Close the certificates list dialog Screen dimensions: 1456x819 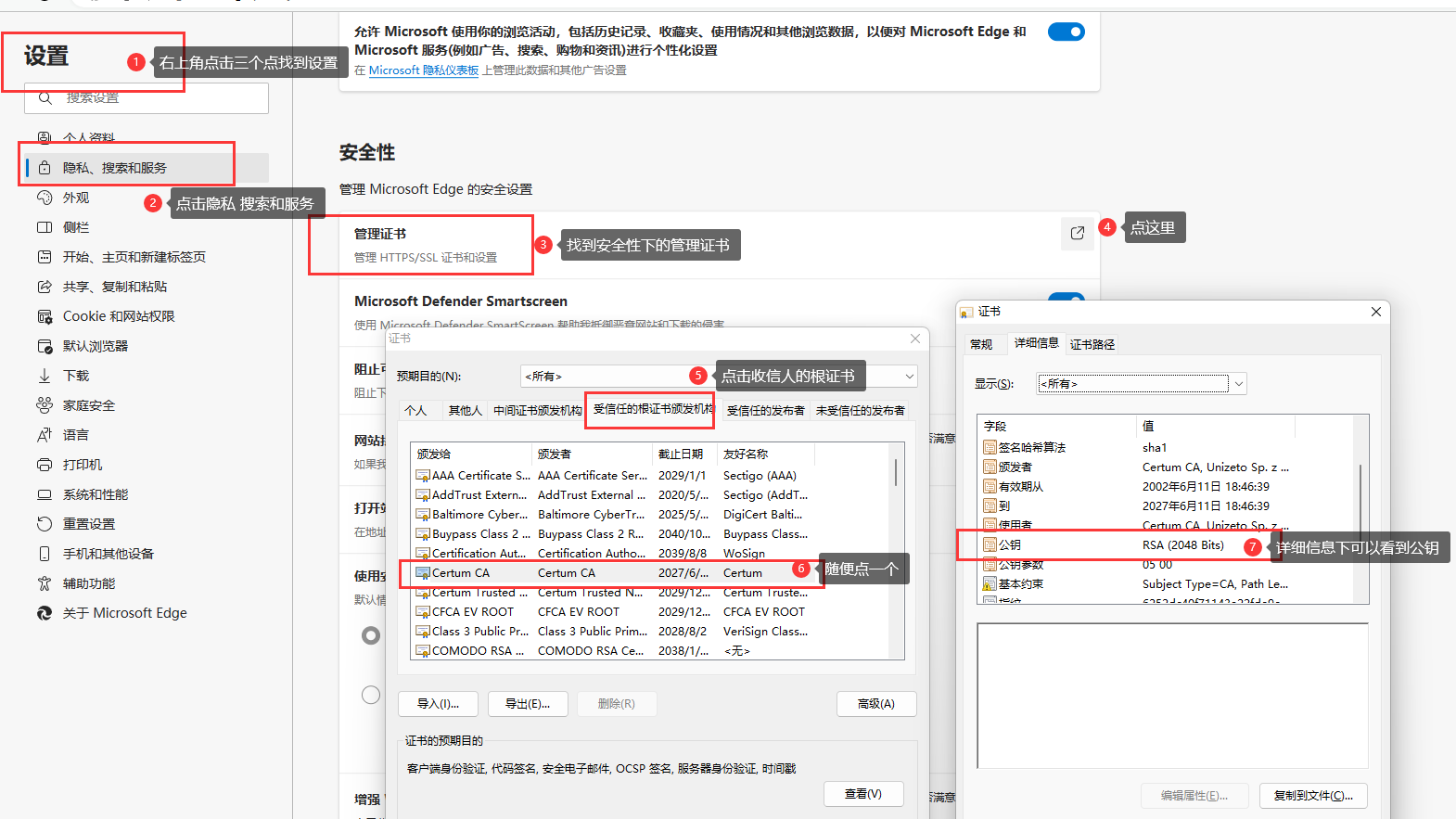(x=915, y=339)
